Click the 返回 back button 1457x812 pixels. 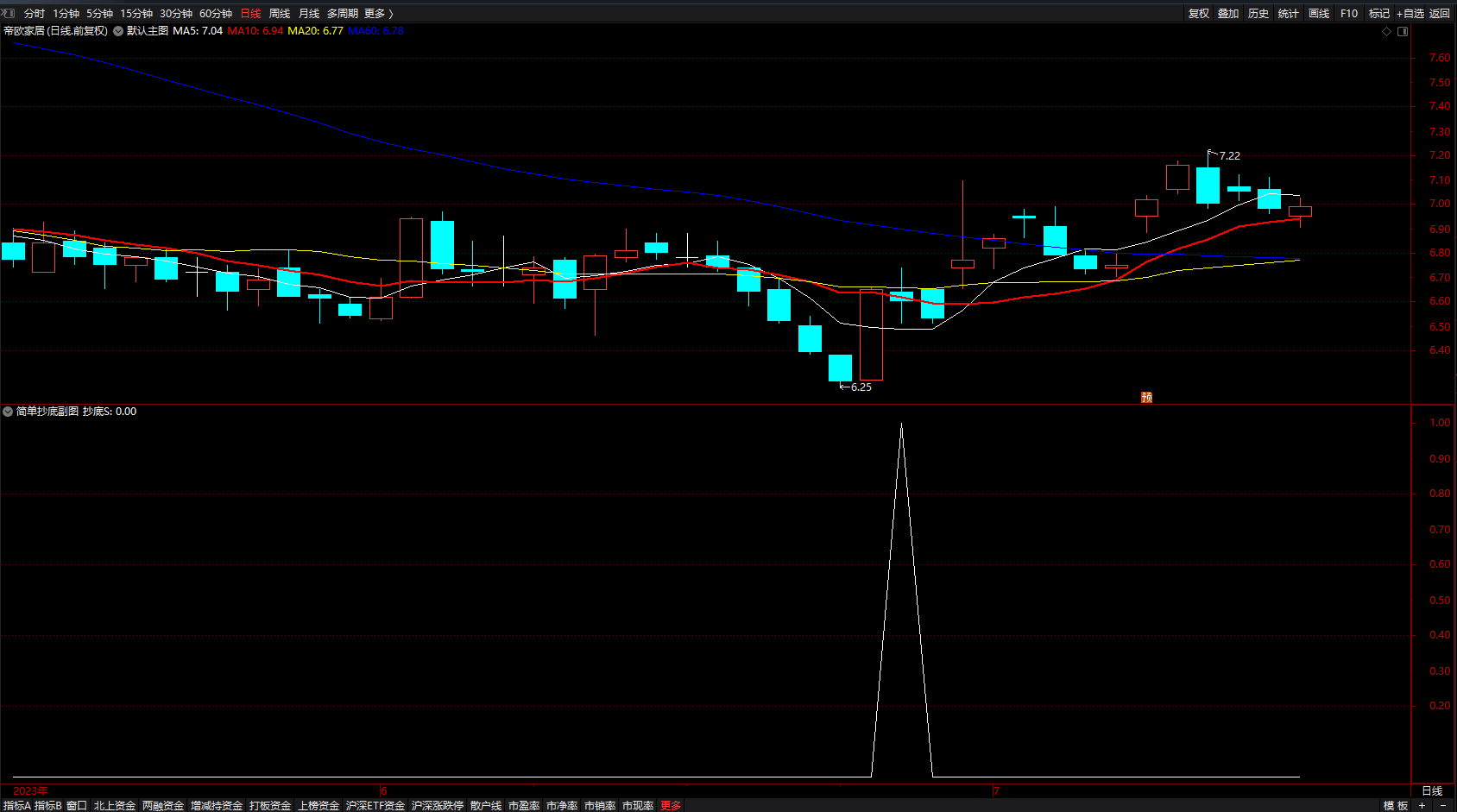click(x=1440, y=13)
